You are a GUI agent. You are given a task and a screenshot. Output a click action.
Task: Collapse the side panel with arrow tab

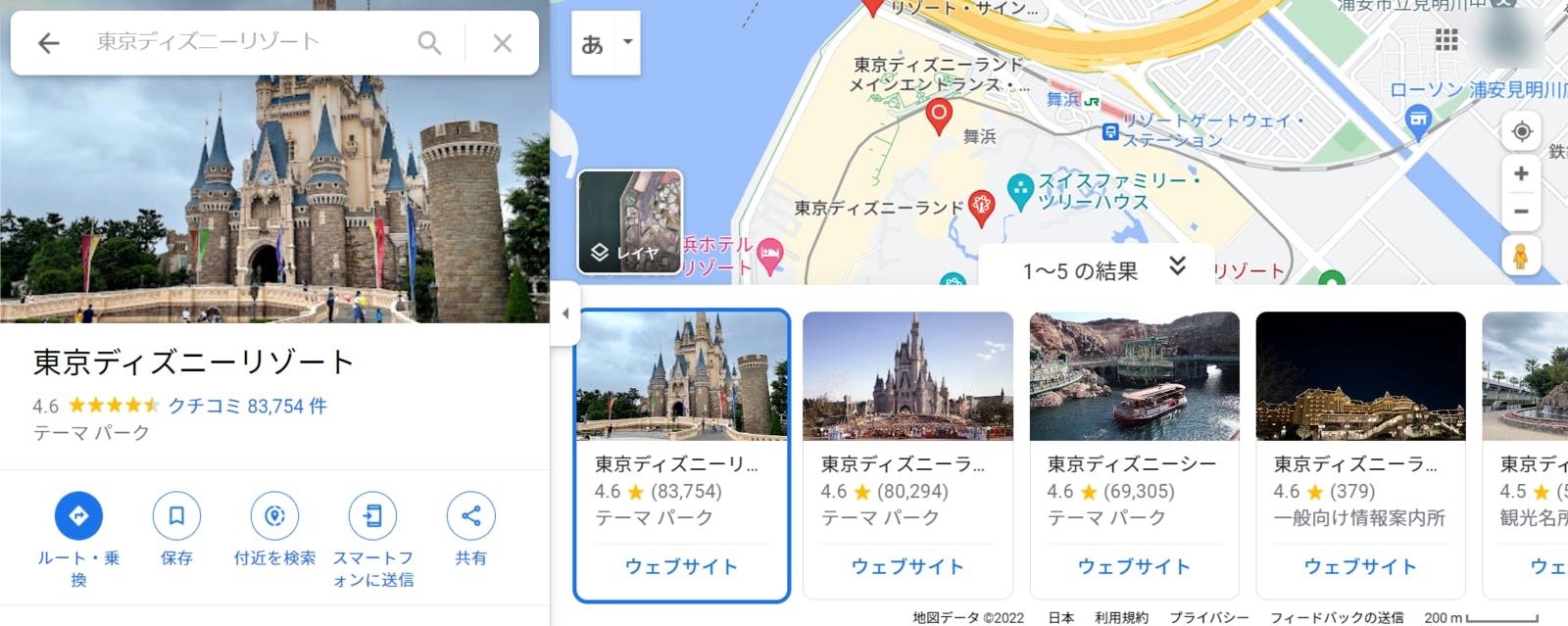click(x=565, y=313)
